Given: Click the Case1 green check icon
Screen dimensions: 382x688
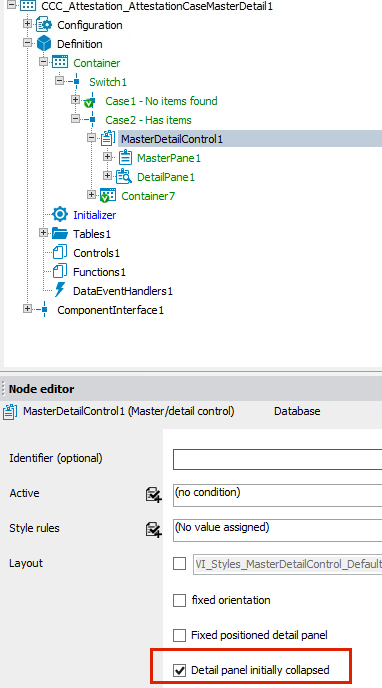Looking at the screenshot, I should point(89,101).
